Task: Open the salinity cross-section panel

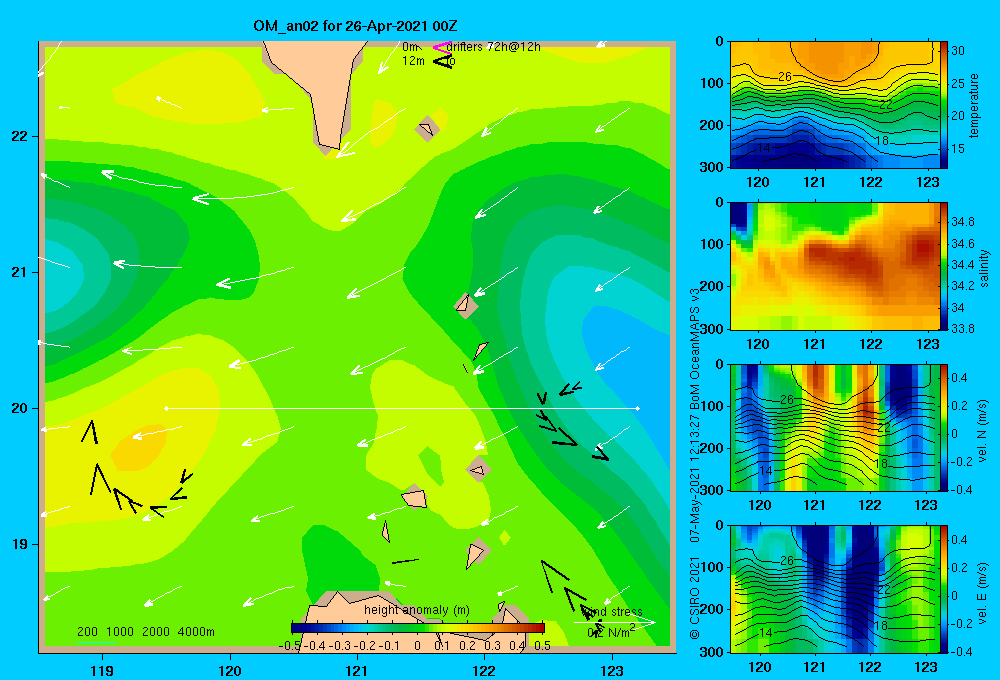Action: point(834,266)
